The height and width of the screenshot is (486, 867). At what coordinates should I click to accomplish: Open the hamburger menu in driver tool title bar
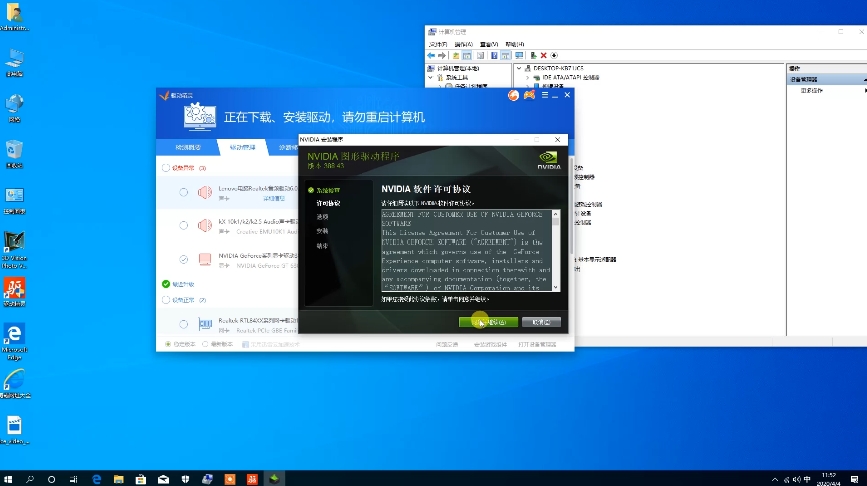[x=545, y=95]
